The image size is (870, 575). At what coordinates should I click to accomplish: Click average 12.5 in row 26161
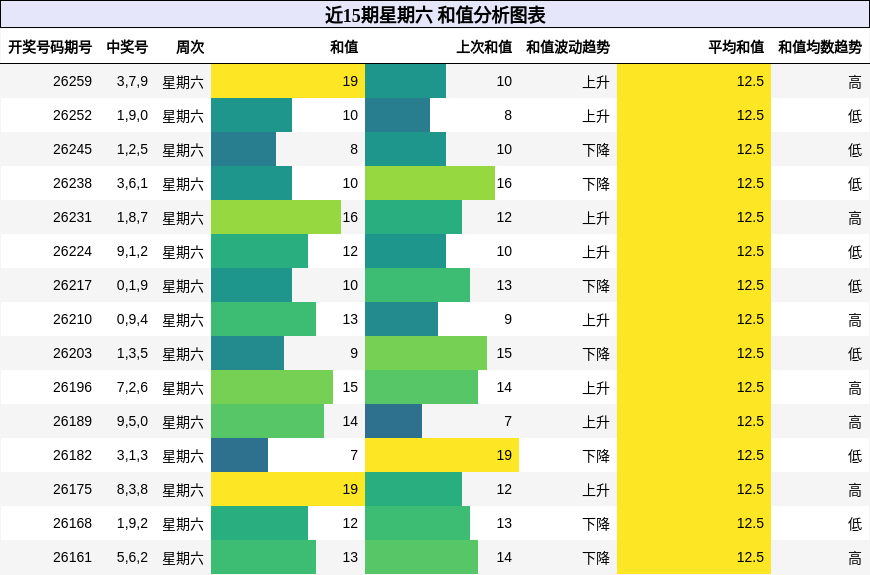pos(750,557)
